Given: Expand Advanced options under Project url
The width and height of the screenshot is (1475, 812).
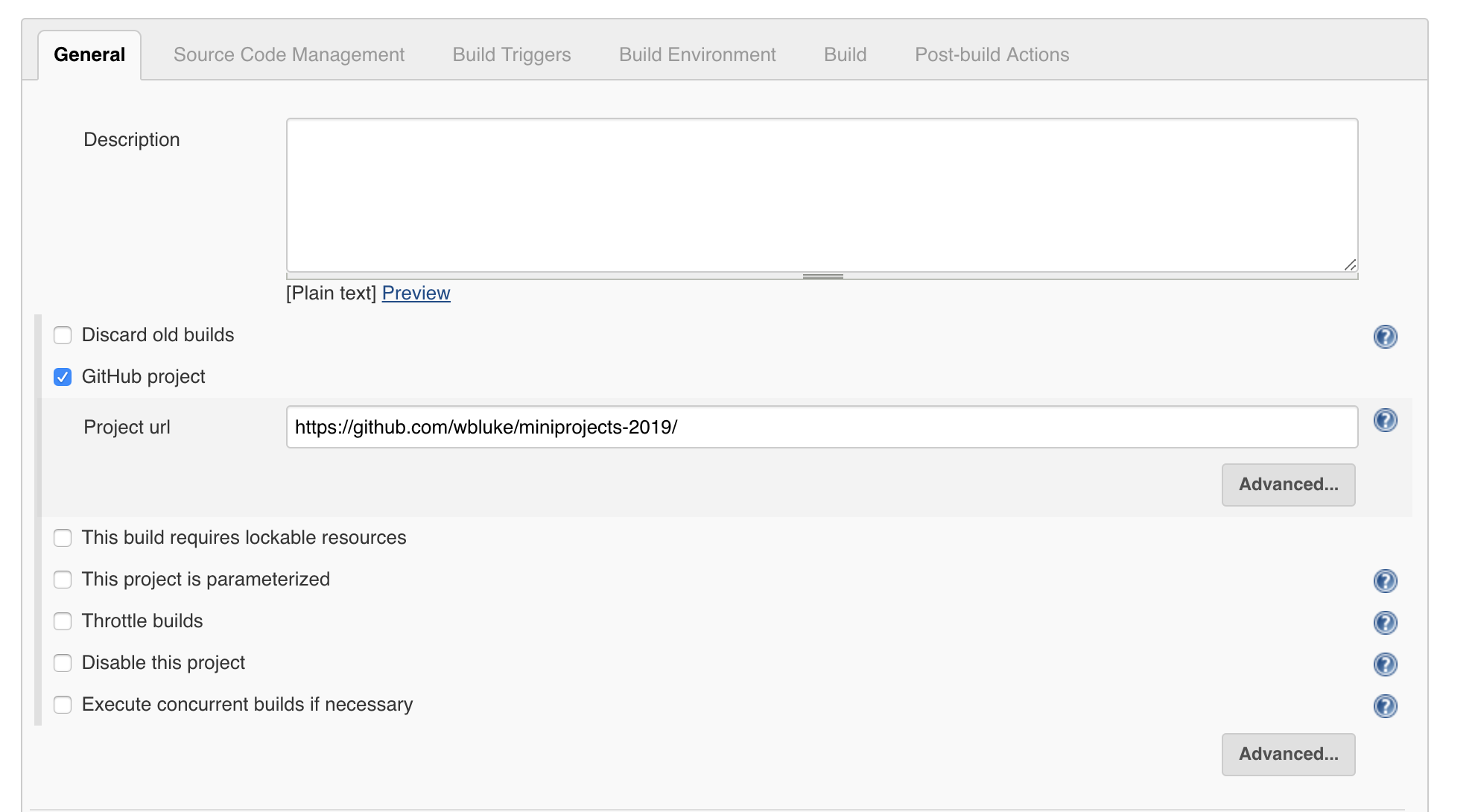Looking at the screenshot, I should (x=1288, y=485).
